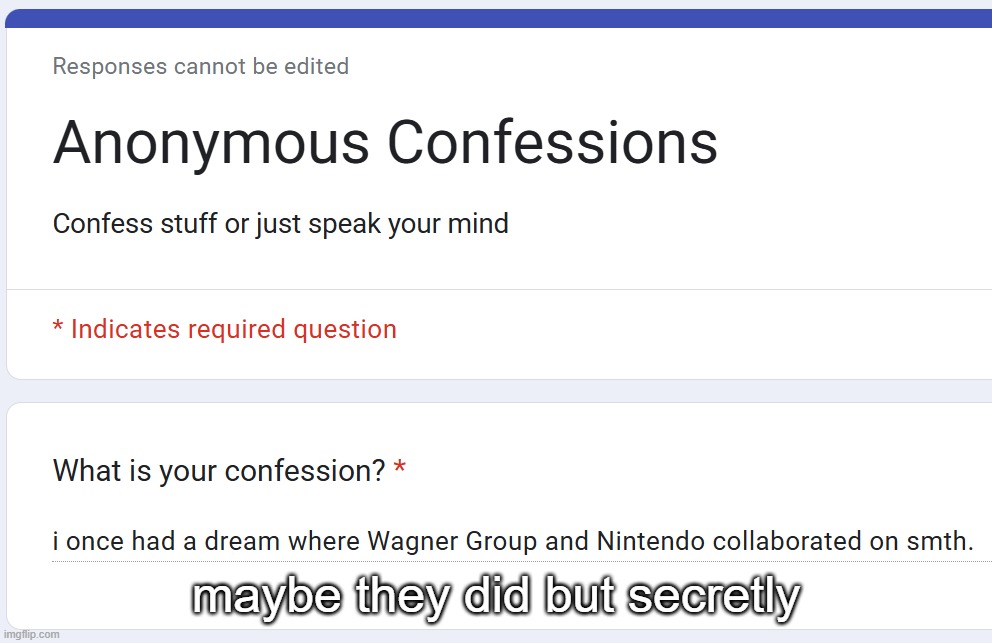Click the underline beneath the answer field
Image resolution: width=992 pixels, height=643 pixels.
[500, 560]
